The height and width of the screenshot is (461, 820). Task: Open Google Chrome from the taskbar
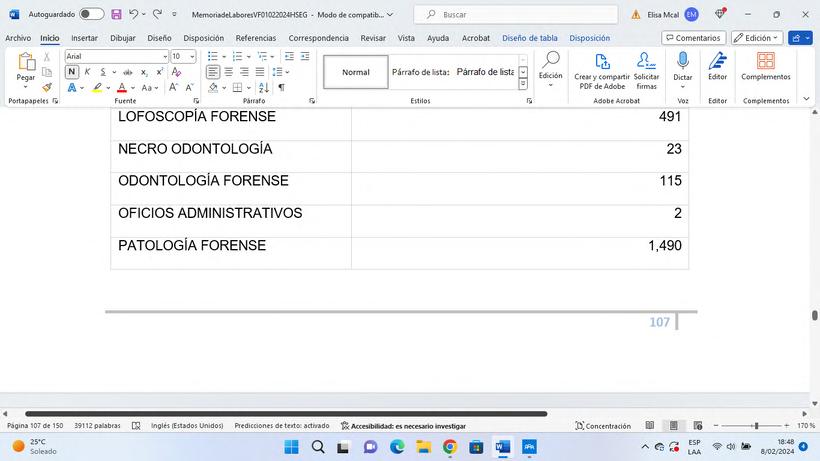pyautogui.click(x=450, y=447)
